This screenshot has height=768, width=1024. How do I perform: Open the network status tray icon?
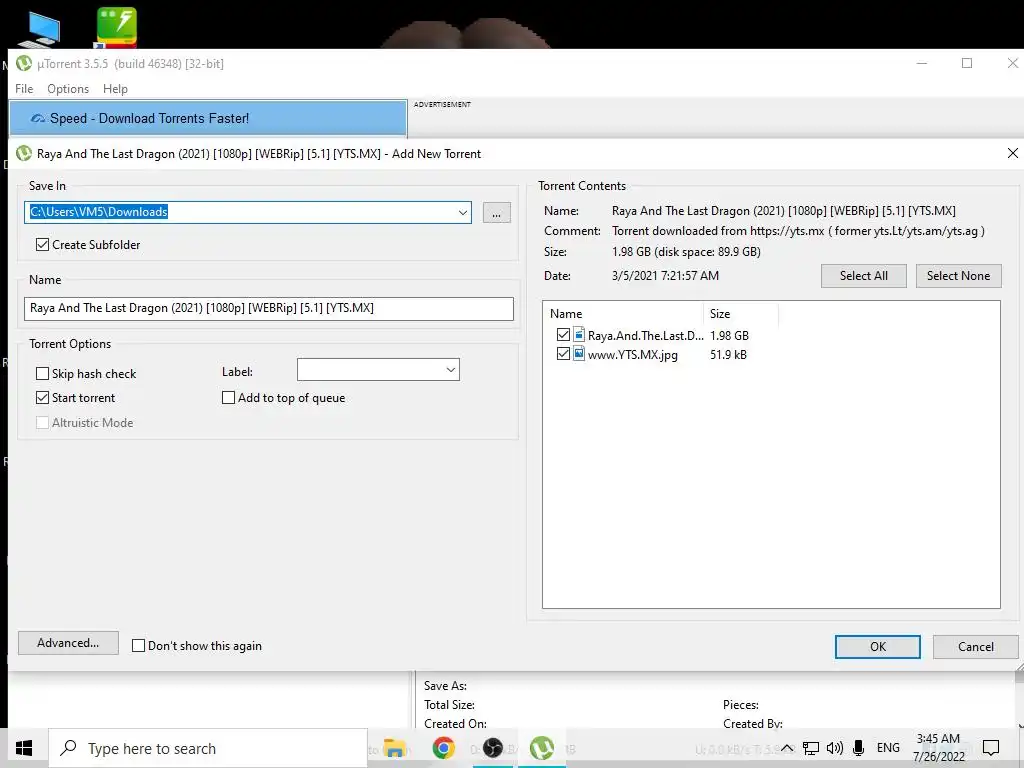pos(811,748)
